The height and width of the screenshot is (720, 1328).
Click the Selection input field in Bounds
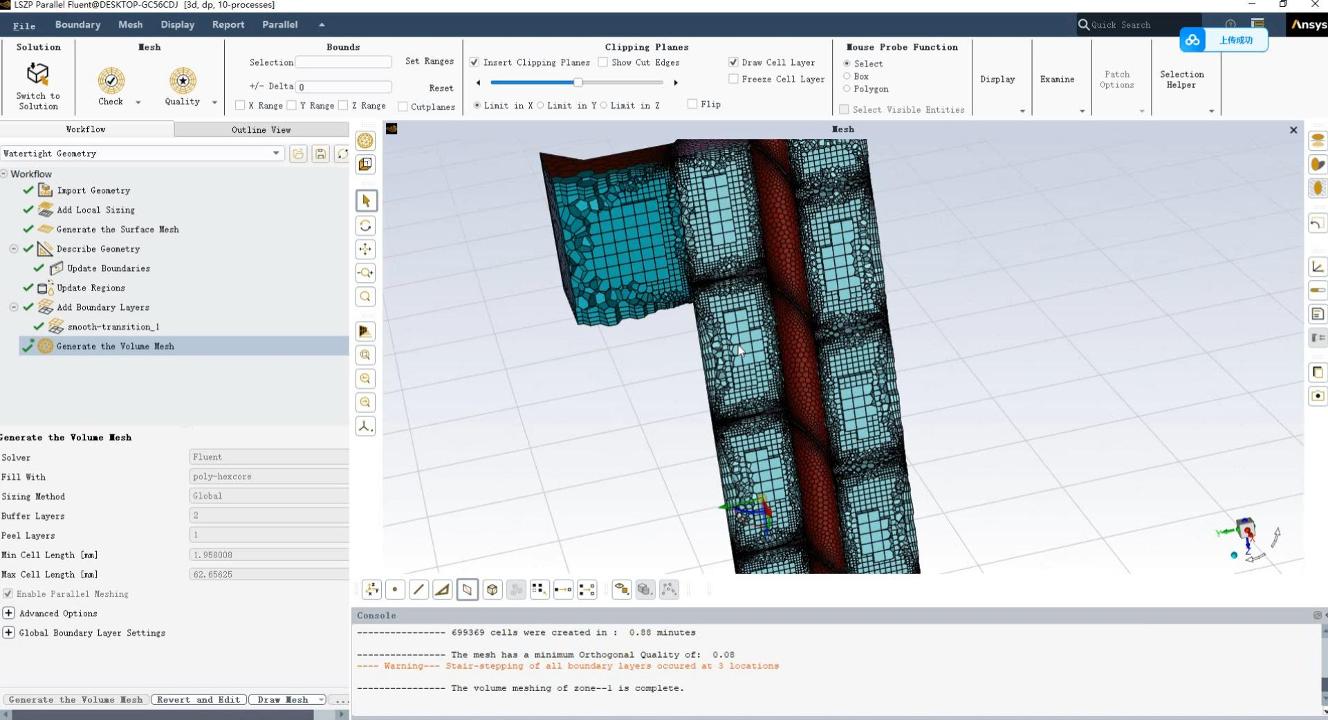(x=343, y=62)
